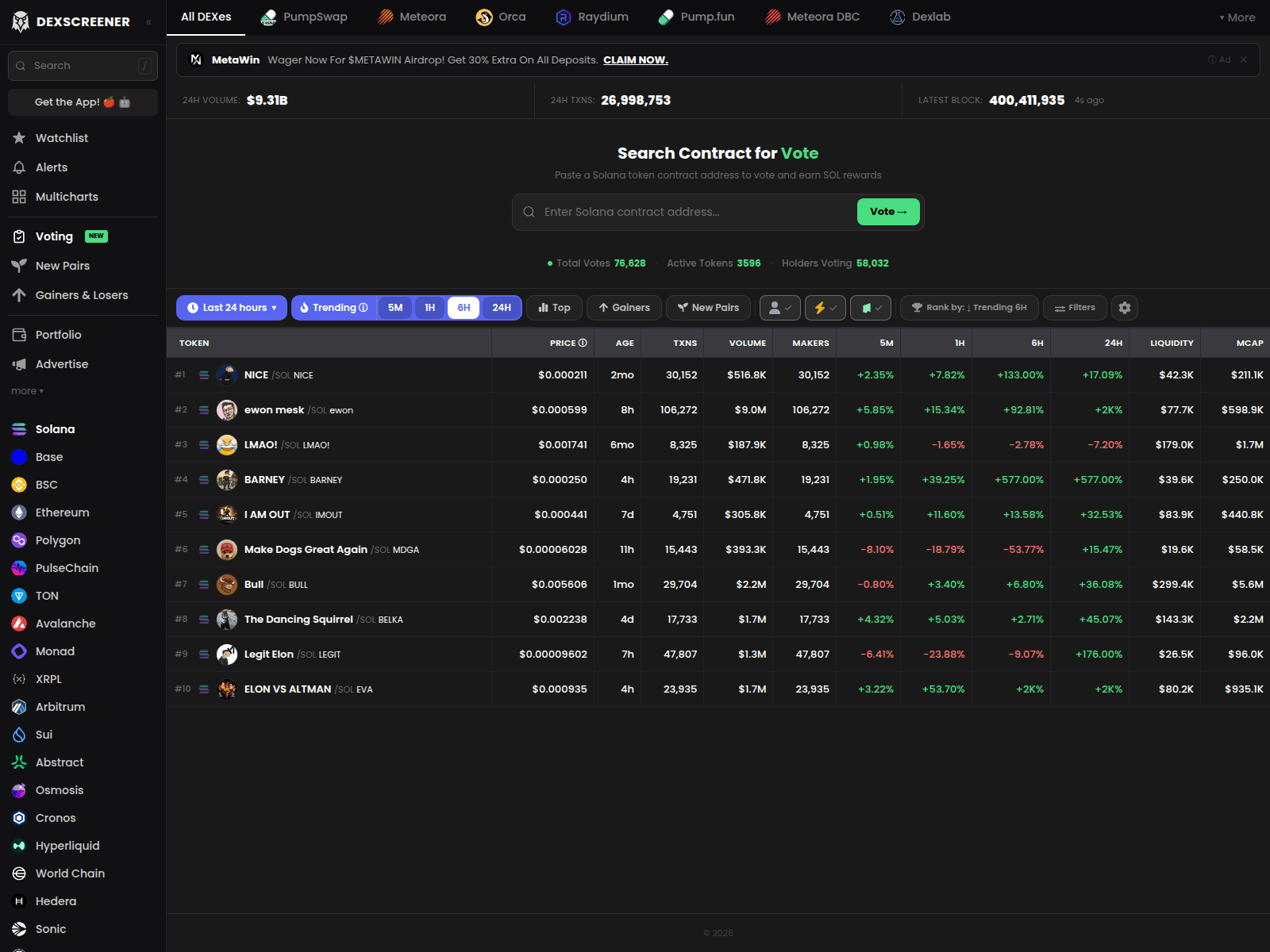Switch to Meteora DBC tab
Viewport: 1270px width, 952px height.
point(812,17)
